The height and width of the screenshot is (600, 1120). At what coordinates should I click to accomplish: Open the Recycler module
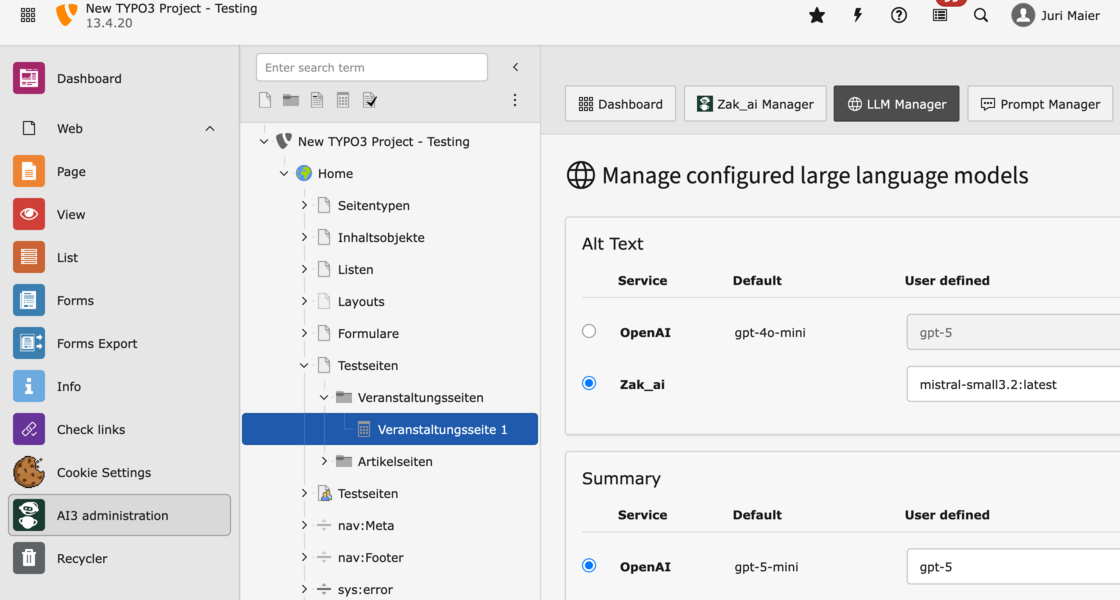[x=81, y=558]
